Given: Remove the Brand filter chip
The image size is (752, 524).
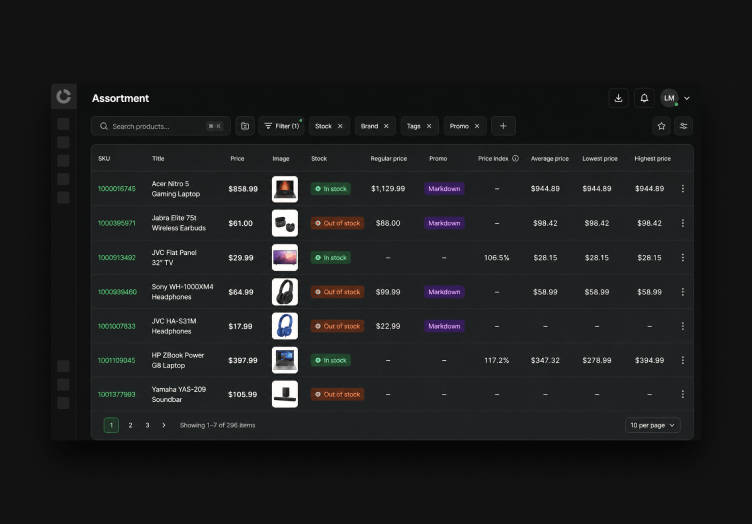Looking at the screenshot, I should [386, 126].
